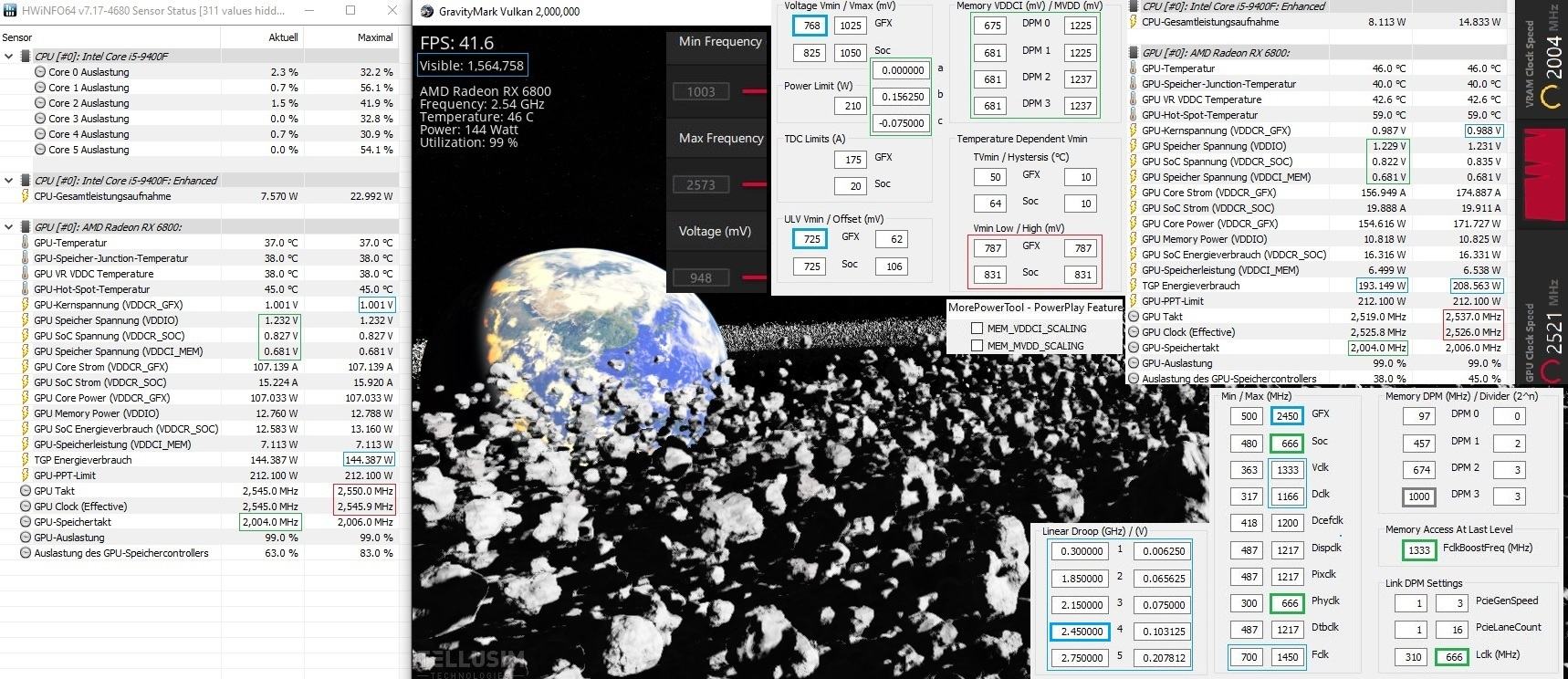Viewport: 1568px width, 679px height.
Task: Click the Visible: 1,564,758 readout in GravityMark
Action: [x=472, y=66]
